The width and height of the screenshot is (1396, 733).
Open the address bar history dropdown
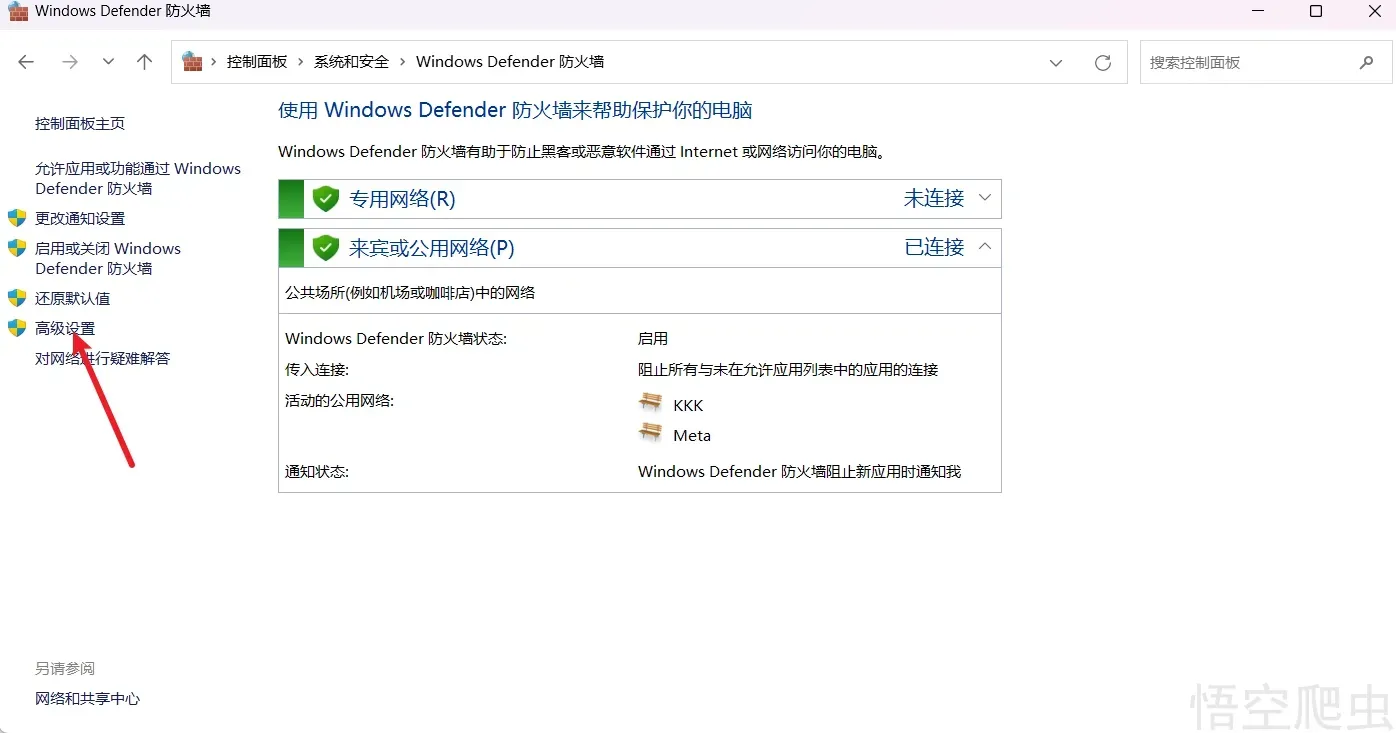(x=1056, y=63)
